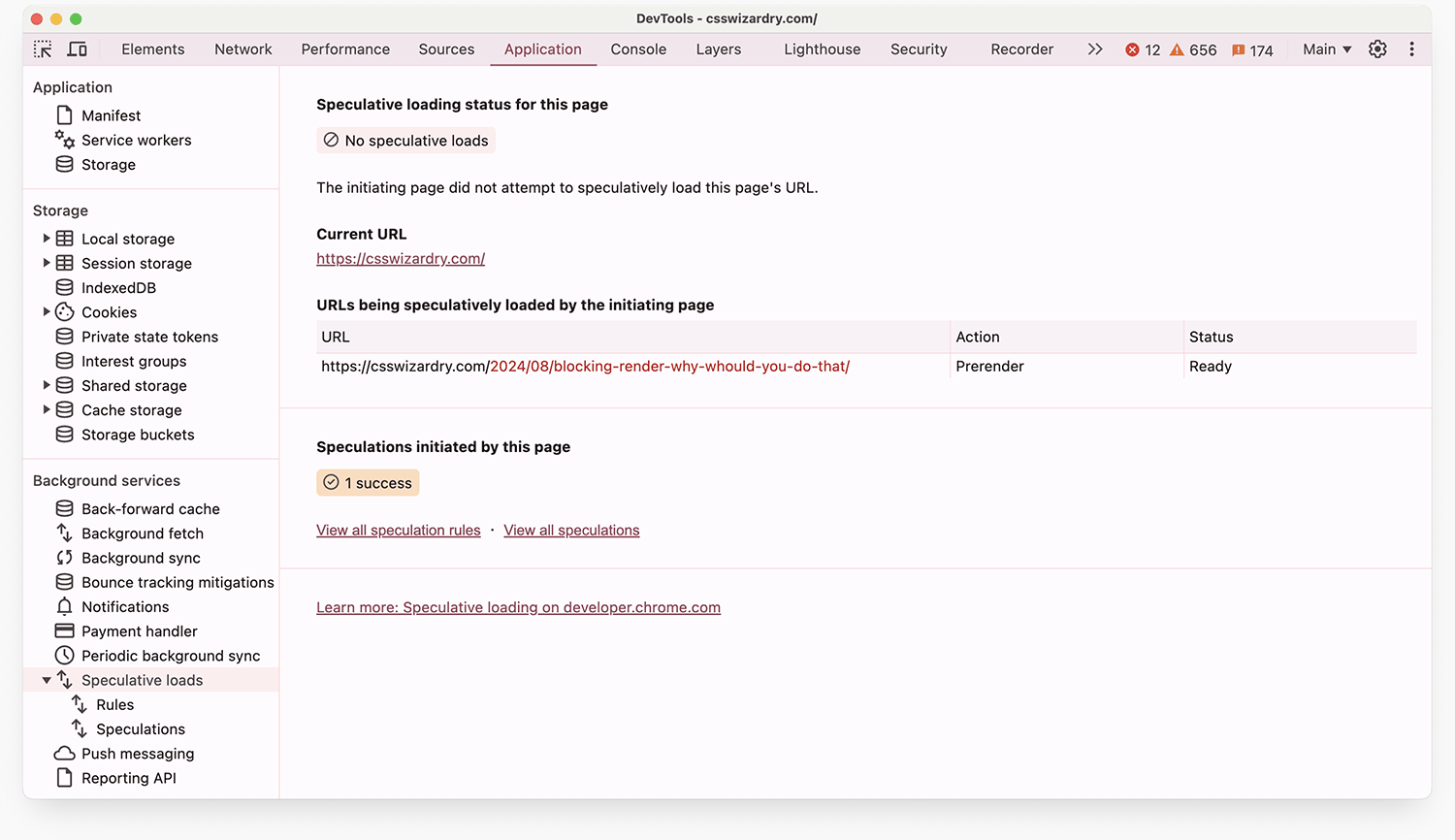Click the 174 issues badge icon
The width and height of the screenshot is (1455, 840).
coord(1238,50)
